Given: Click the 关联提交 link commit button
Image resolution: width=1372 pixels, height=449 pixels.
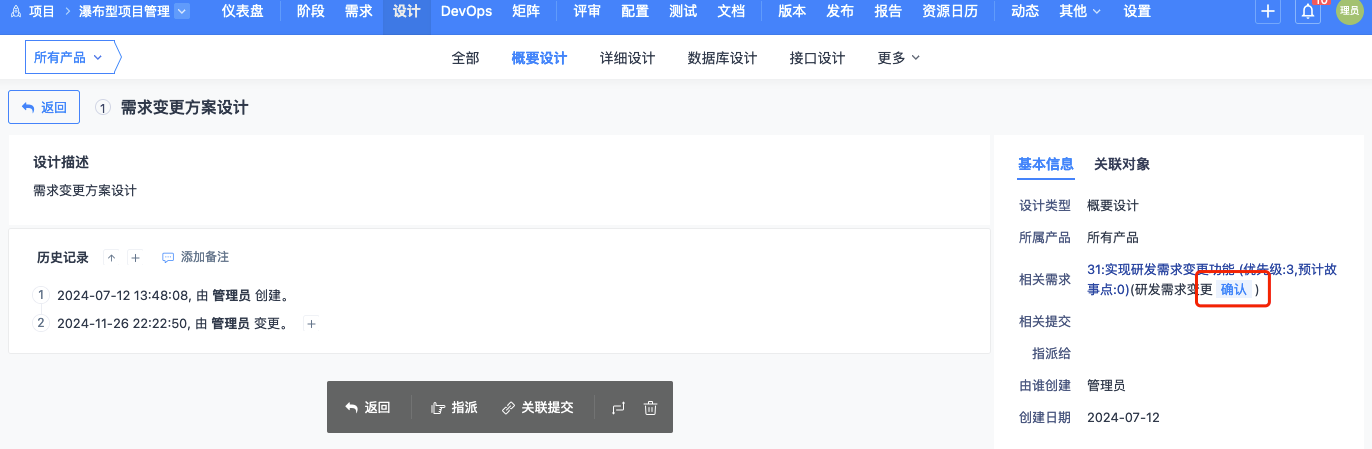Looking at the screenshot, I should [537, 407].
